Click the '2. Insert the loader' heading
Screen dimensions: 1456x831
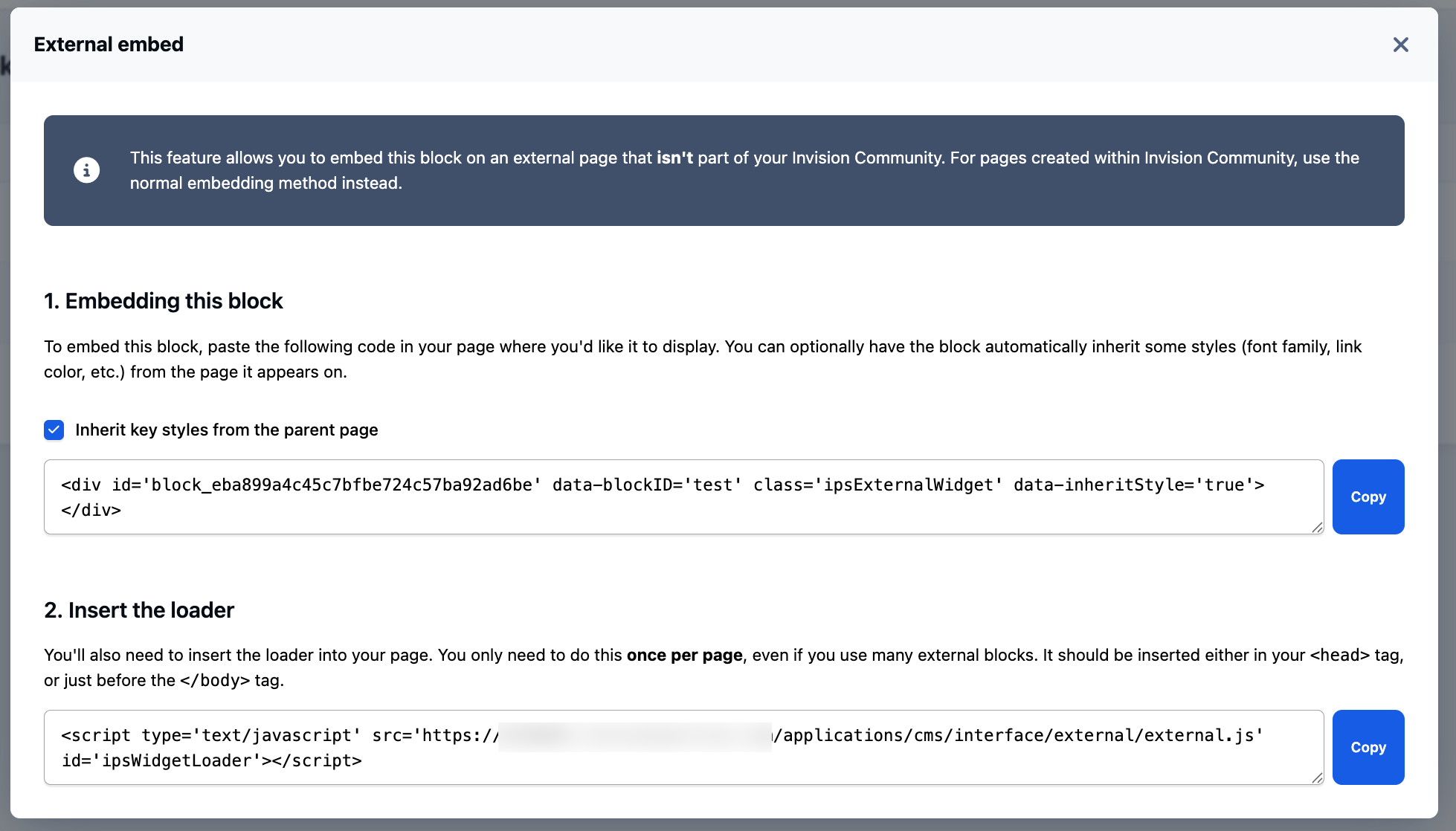[139, 610]
